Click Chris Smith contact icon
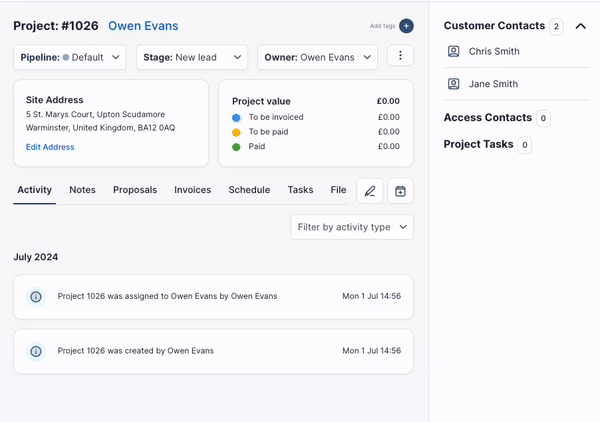 point(453,51)
